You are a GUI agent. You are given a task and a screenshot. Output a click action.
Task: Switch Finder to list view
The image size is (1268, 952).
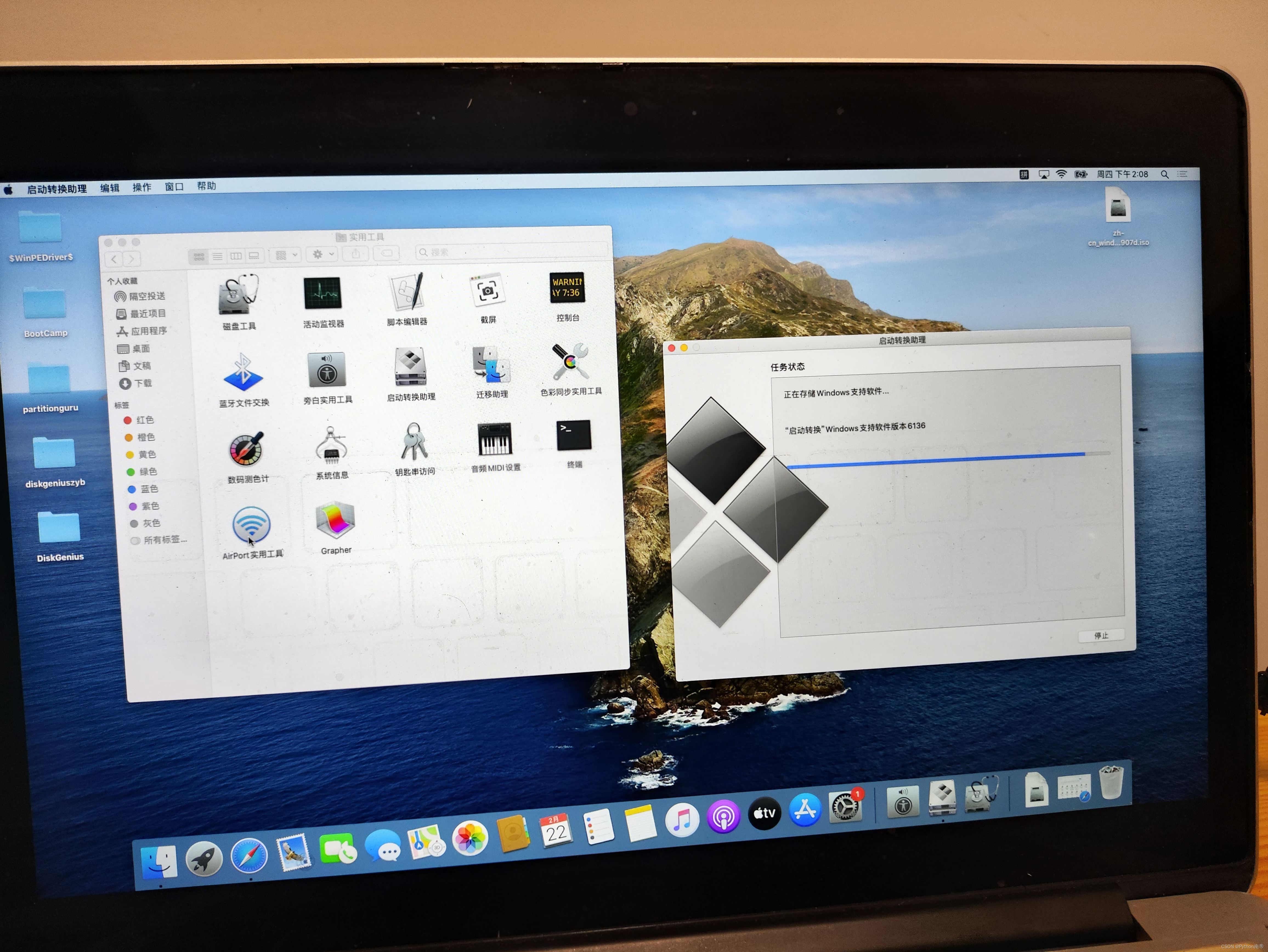point(217,256)
